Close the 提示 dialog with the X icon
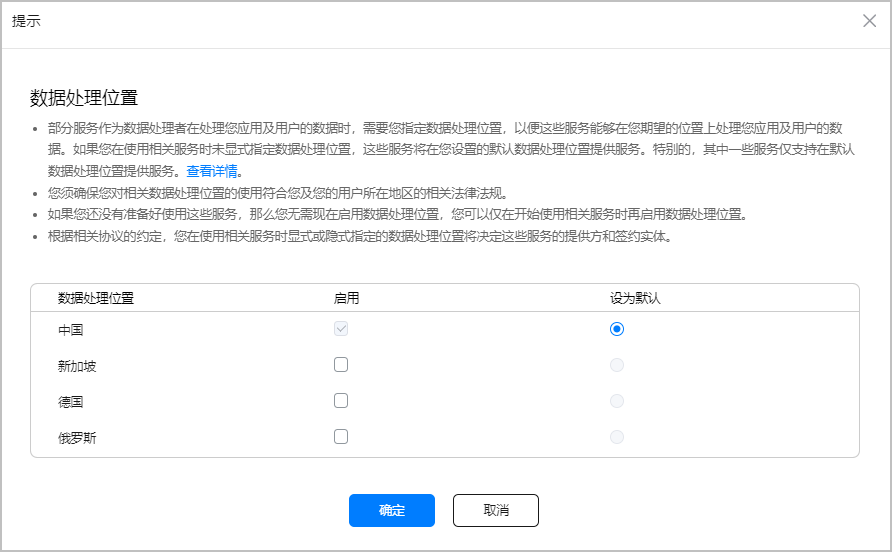Image resolution: width=892 pixels, height=552 pixels. pyautogui.click(x=869, y=21)
